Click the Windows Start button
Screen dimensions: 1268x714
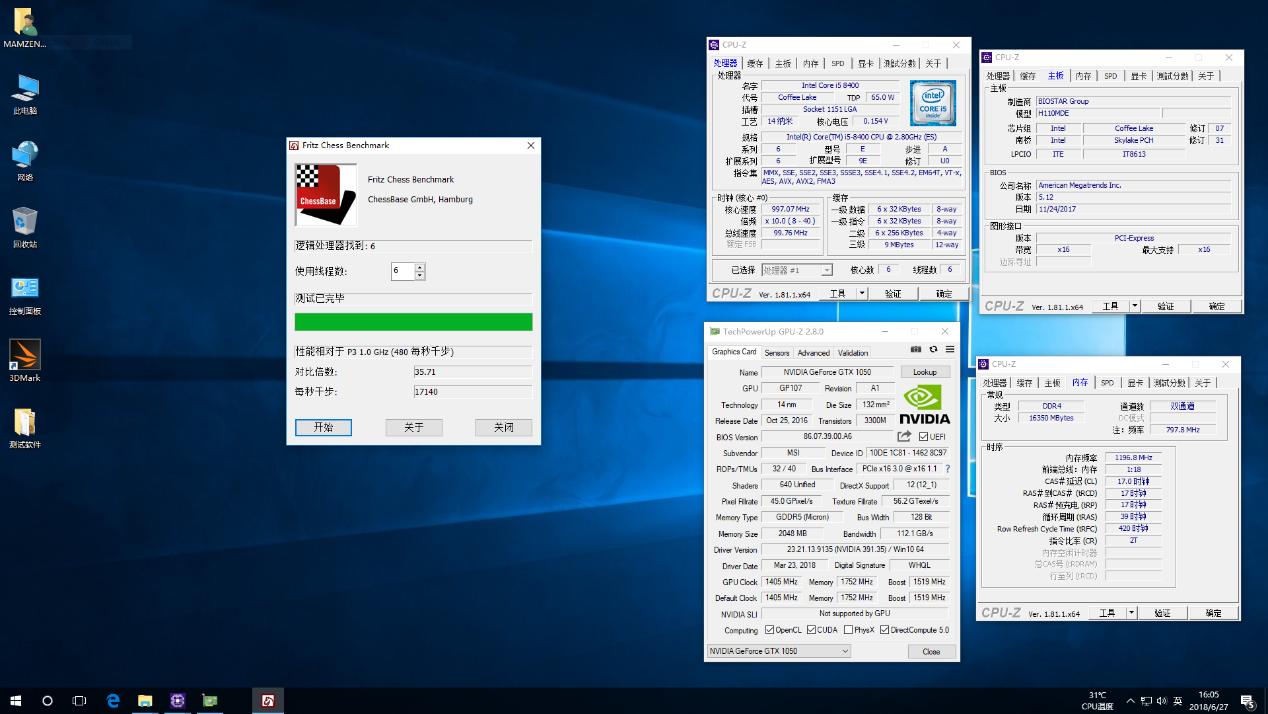(x=15, y=701)
